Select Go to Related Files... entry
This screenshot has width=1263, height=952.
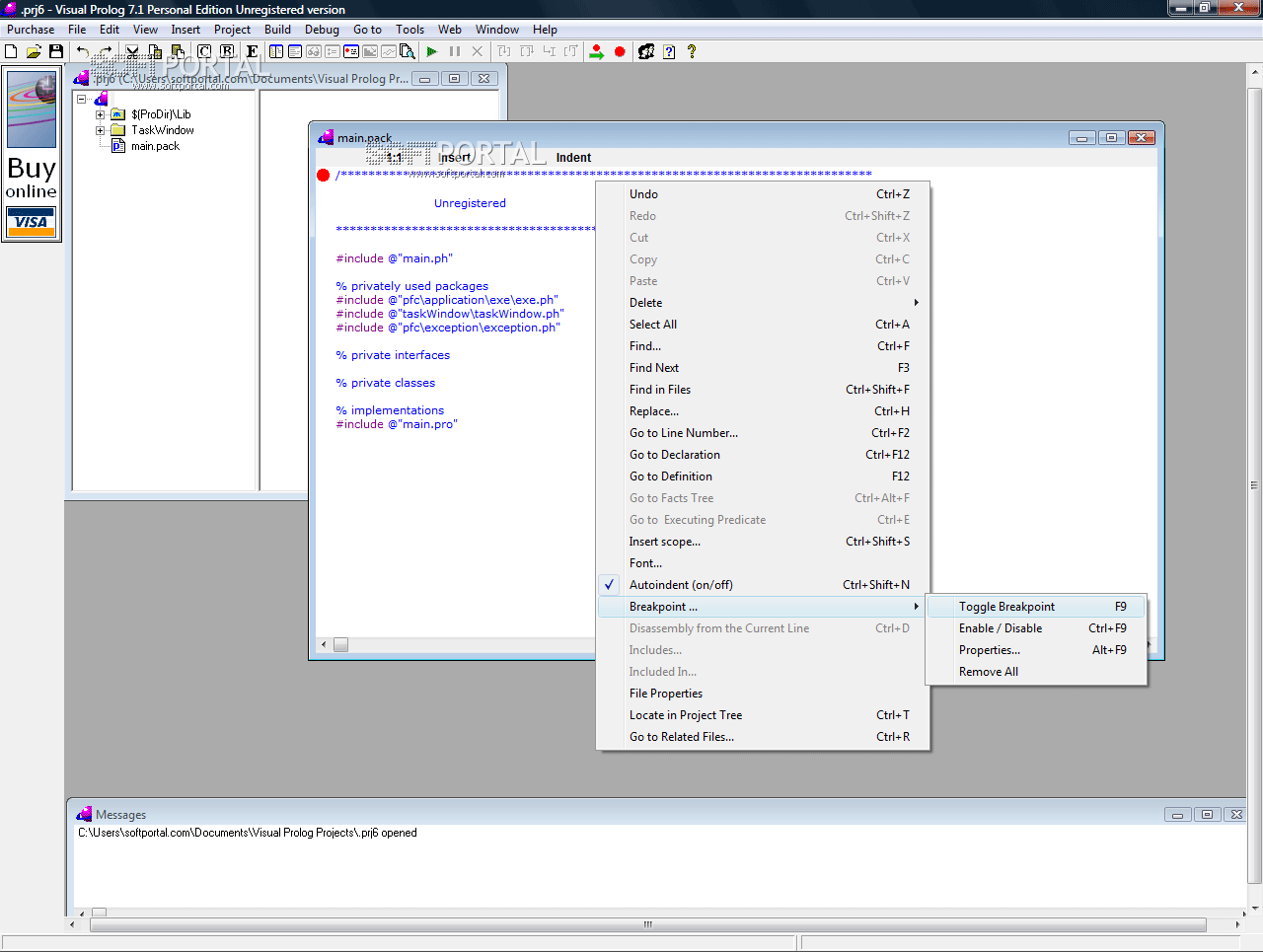click(764, 737)
